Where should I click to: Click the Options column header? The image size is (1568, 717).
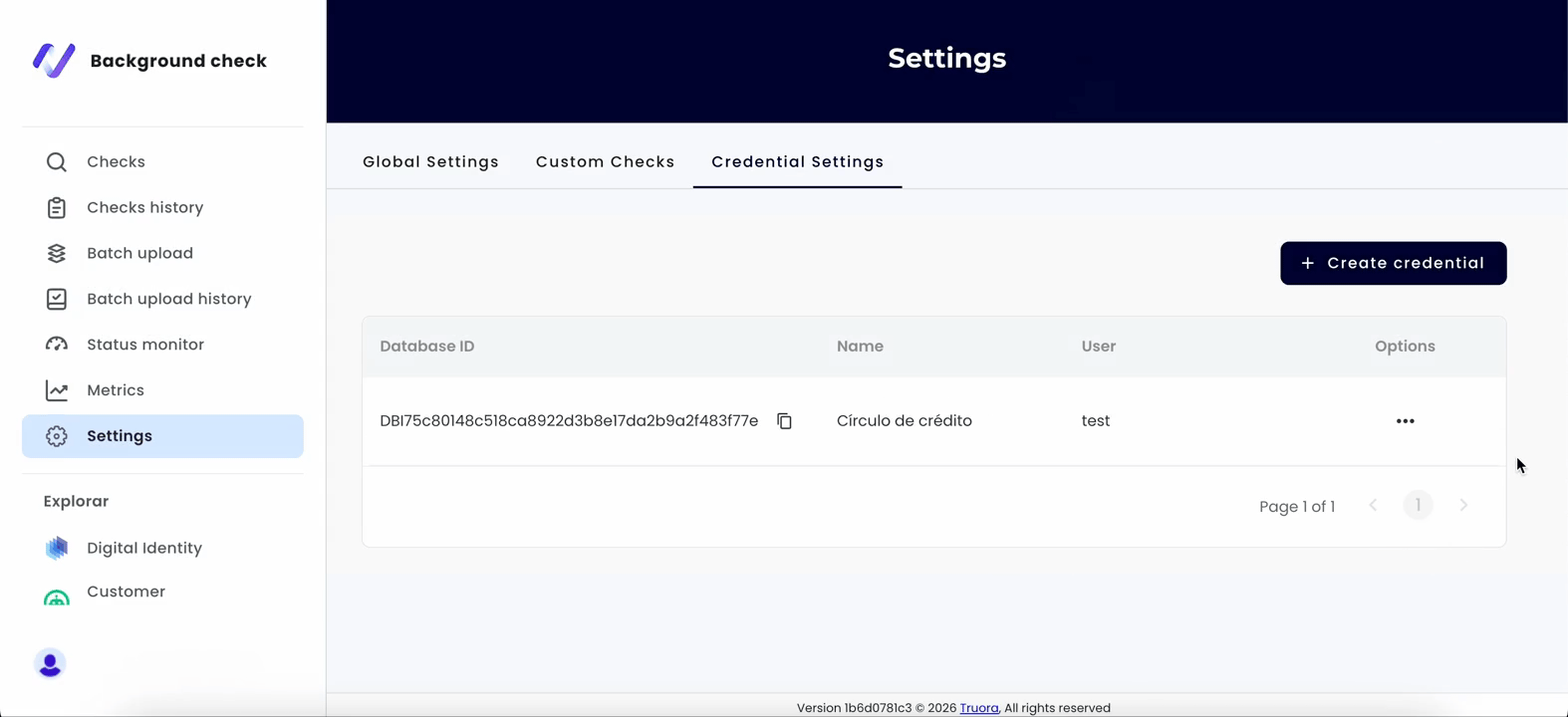[1405, 347]
